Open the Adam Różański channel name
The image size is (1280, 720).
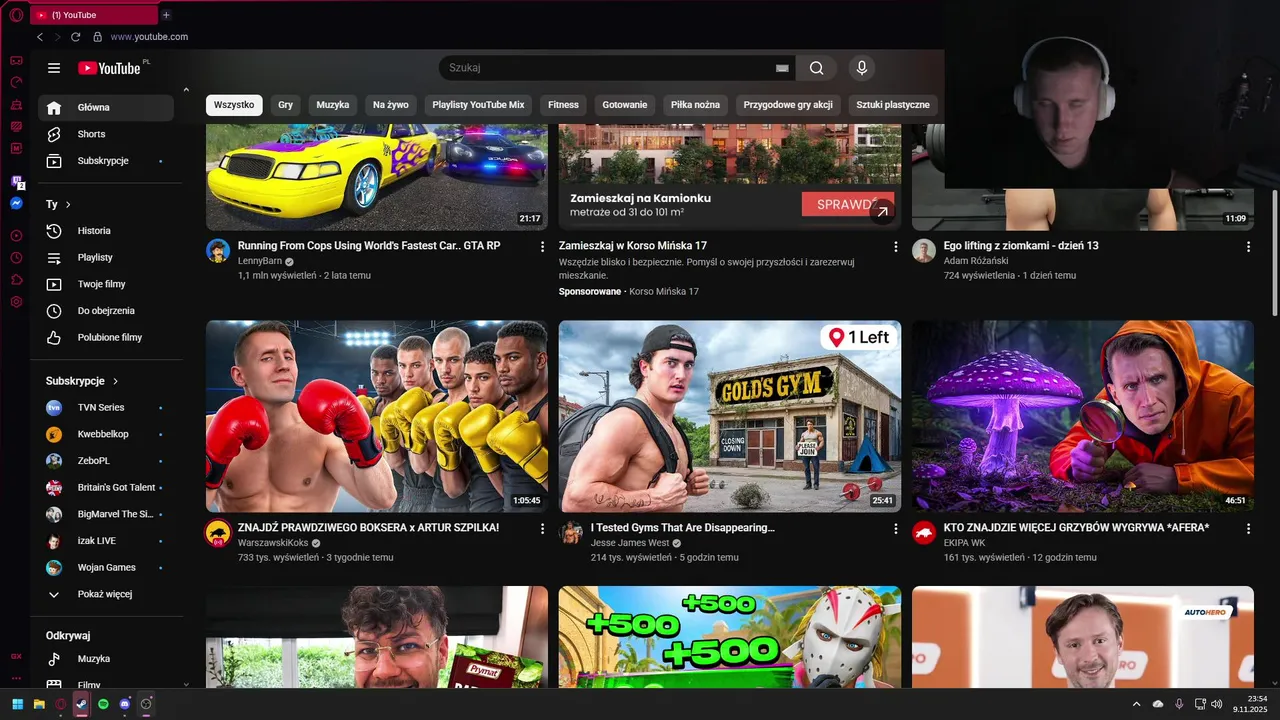pos(976,261)
